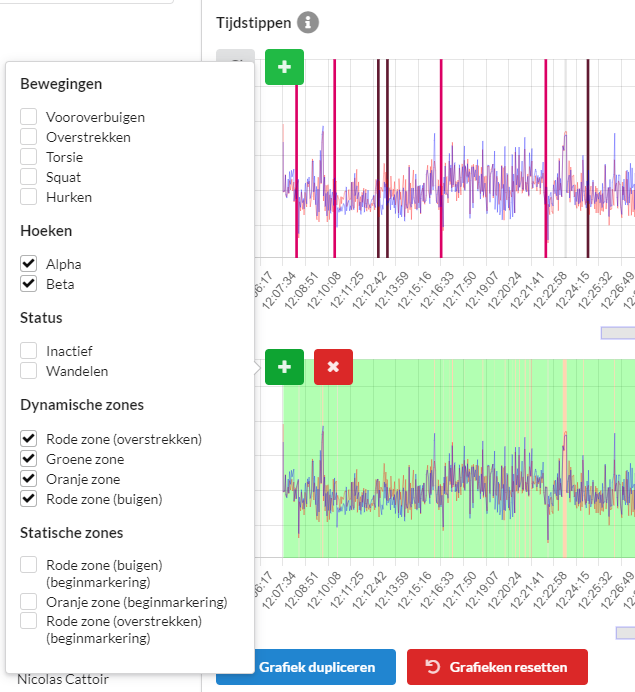Viewport: 635px width, 692px height.
Task: Uncheck Groene zone dynamic zone
Action: (29, 459)
